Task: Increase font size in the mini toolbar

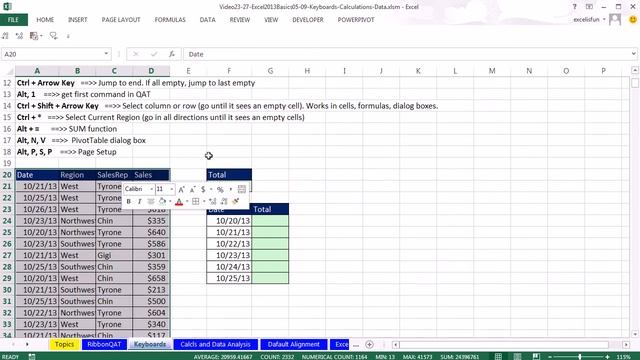Action: pos(182,189)
